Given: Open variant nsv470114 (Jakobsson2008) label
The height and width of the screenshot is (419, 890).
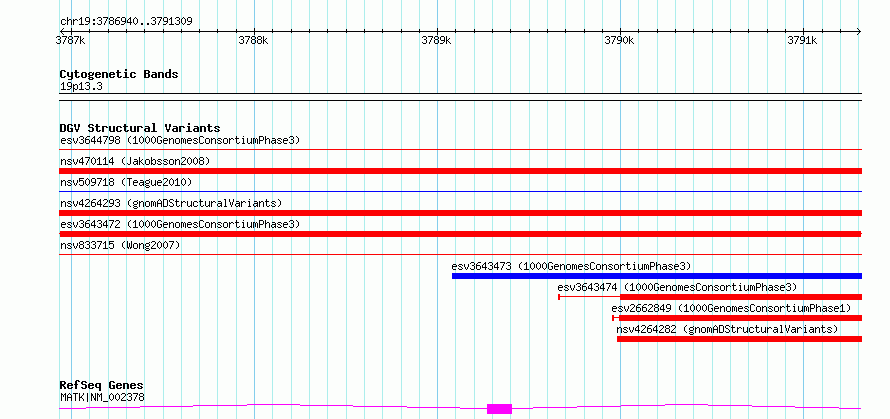Looking at the screenshot, I should tap(135, 161).
